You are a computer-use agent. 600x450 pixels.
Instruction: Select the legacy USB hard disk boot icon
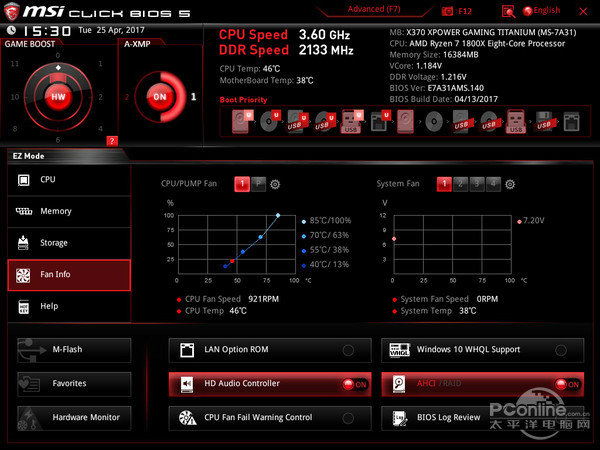(x=461, y=121)
